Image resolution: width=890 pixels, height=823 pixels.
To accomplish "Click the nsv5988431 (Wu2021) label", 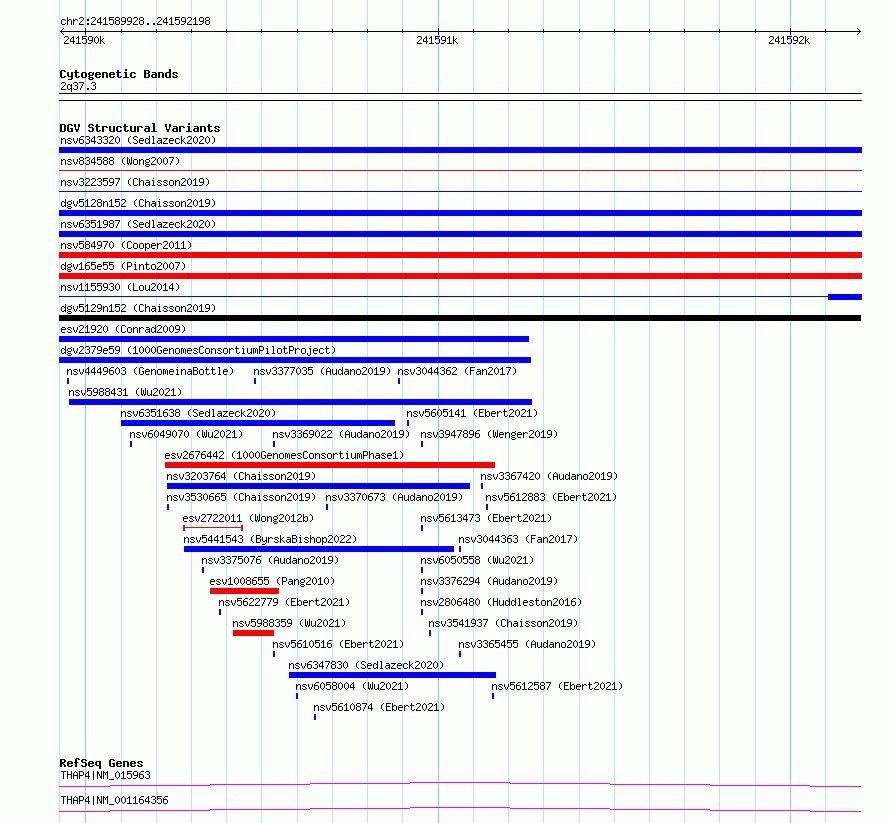I will (x=125, y=392).
